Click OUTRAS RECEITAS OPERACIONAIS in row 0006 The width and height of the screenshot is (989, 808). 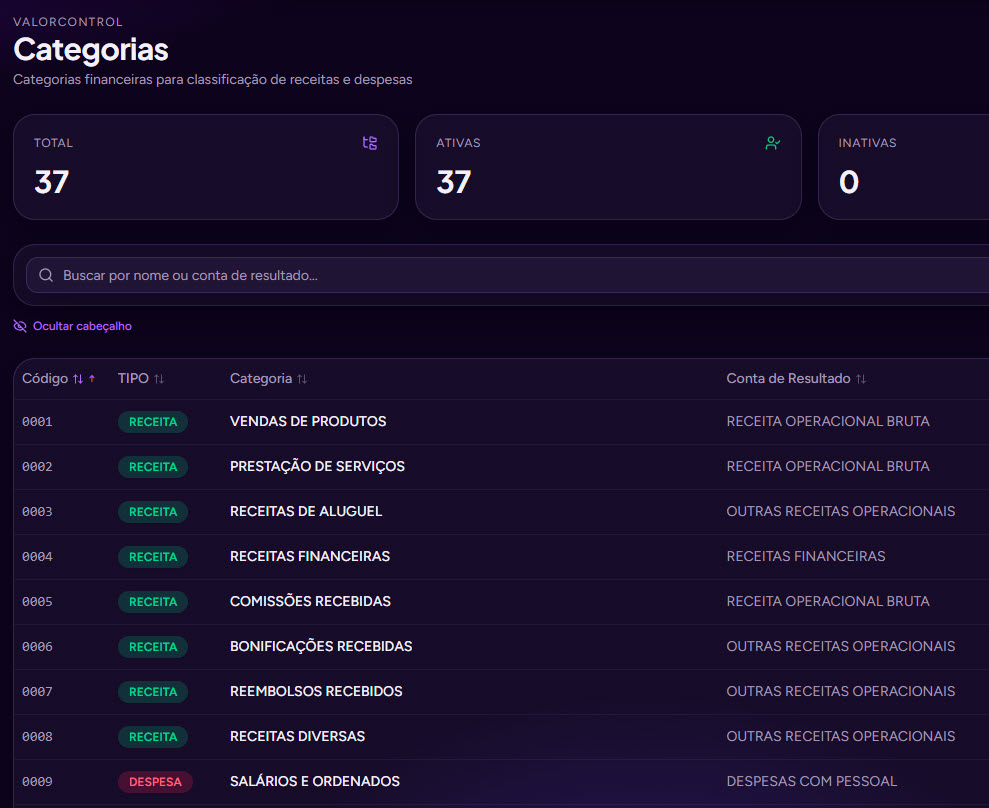(841, 646)
